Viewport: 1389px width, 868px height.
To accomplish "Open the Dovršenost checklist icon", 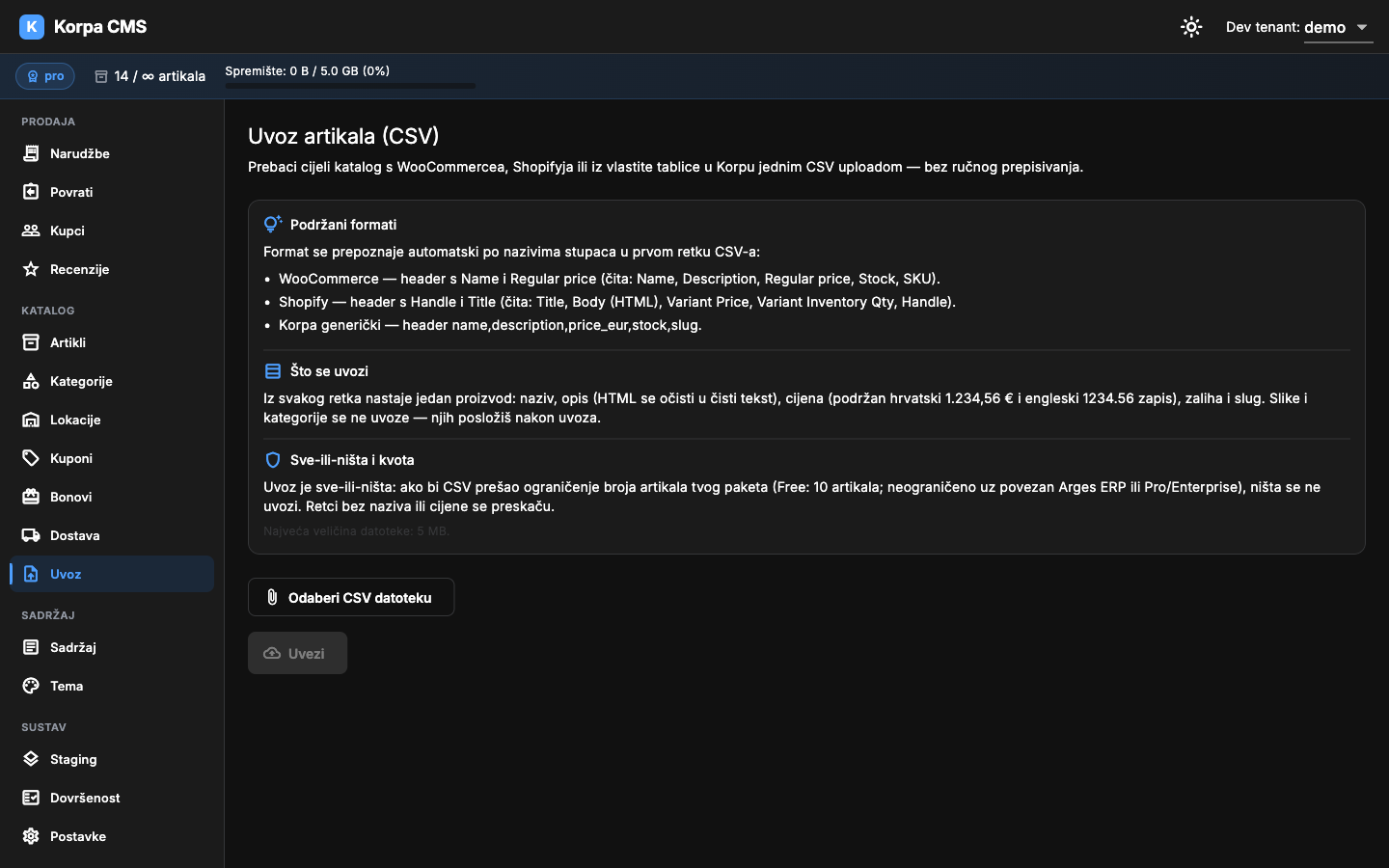I will coord(31,798).
